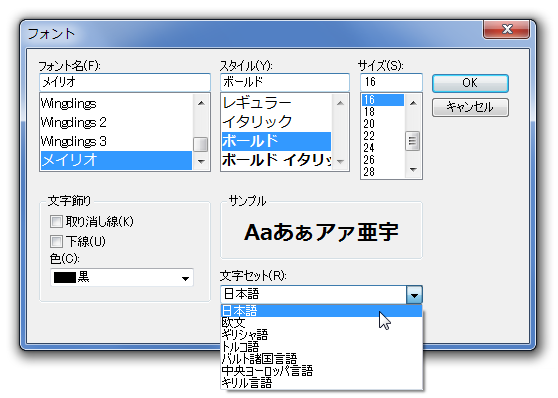The height and width of the screenshot is (398, 558).
Task: Collapse the 文字セット dropdown via its arrow
Action: coord(414,295)
